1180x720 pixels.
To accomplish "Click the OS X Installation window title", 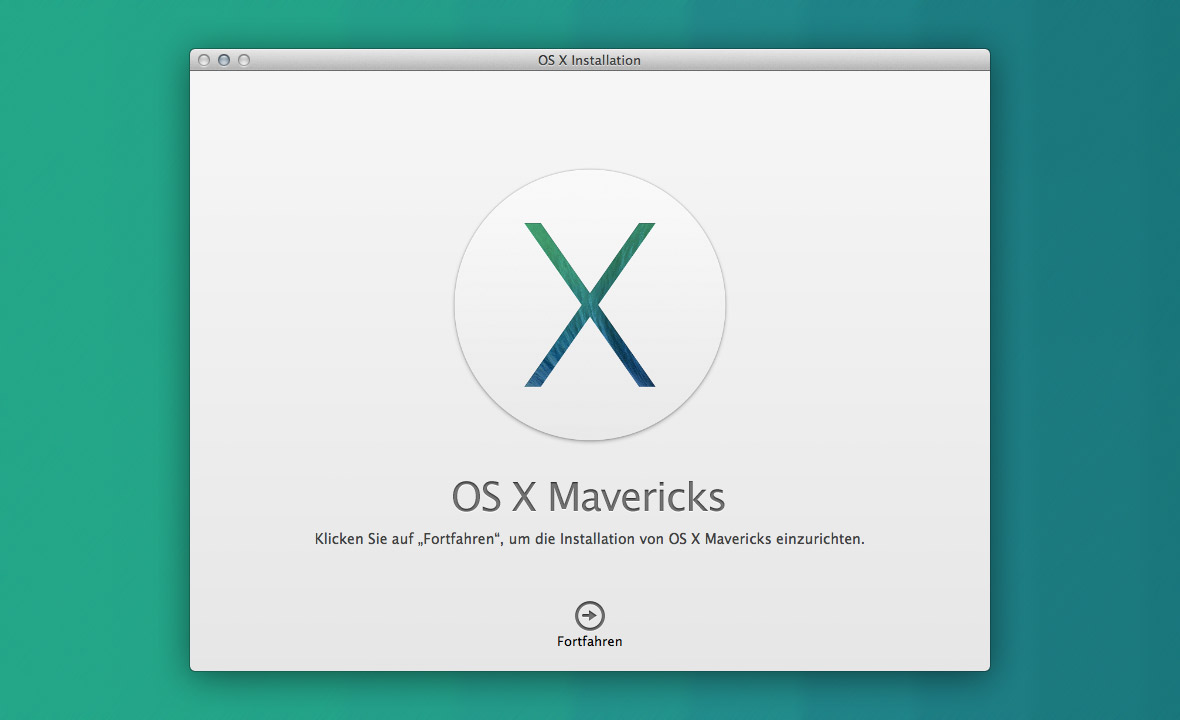I will pos(589,60).
